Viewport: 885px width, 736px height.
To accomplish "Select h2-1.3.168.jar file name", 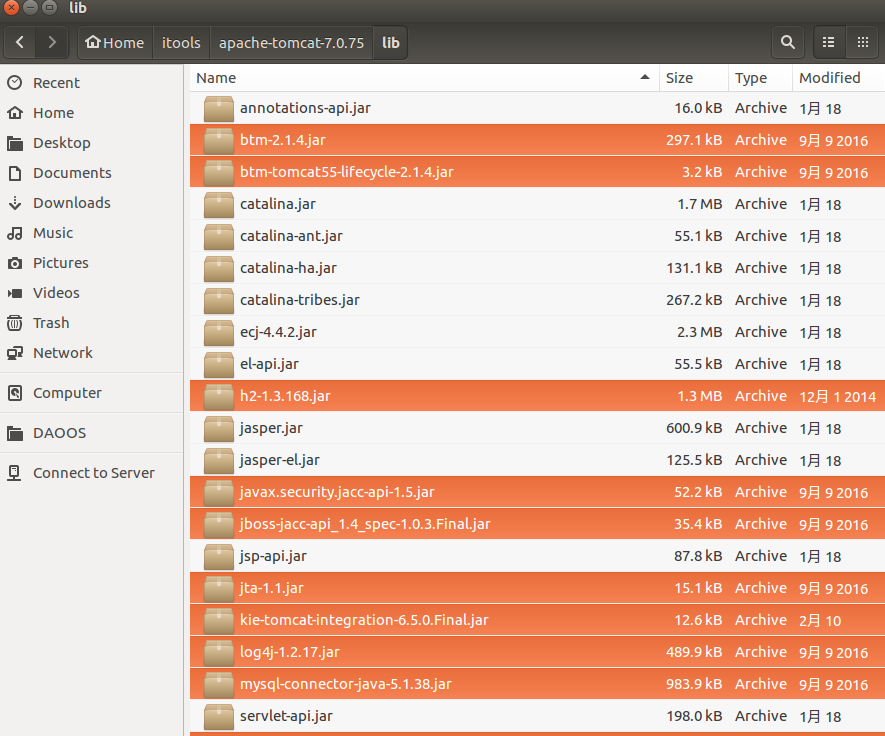I will pos(285,396).
